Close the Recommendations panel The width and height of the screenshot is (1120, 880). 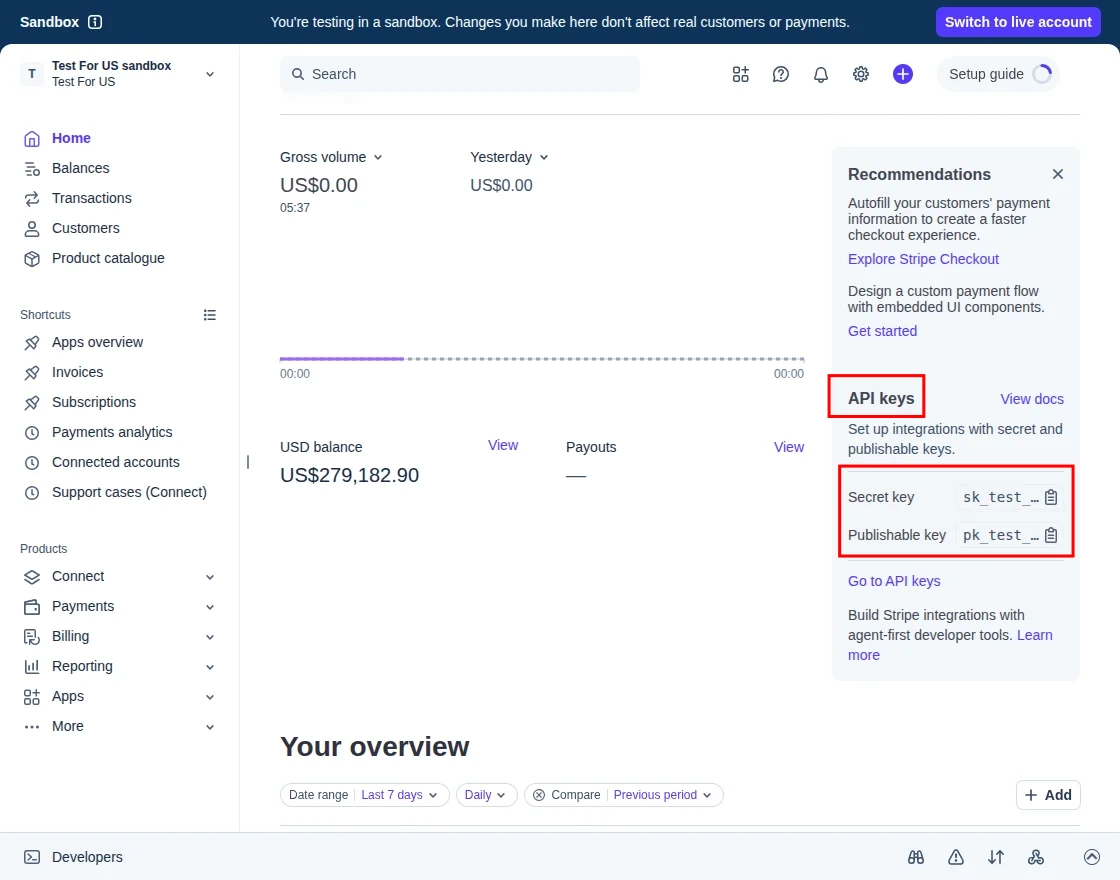(1058, 174)
